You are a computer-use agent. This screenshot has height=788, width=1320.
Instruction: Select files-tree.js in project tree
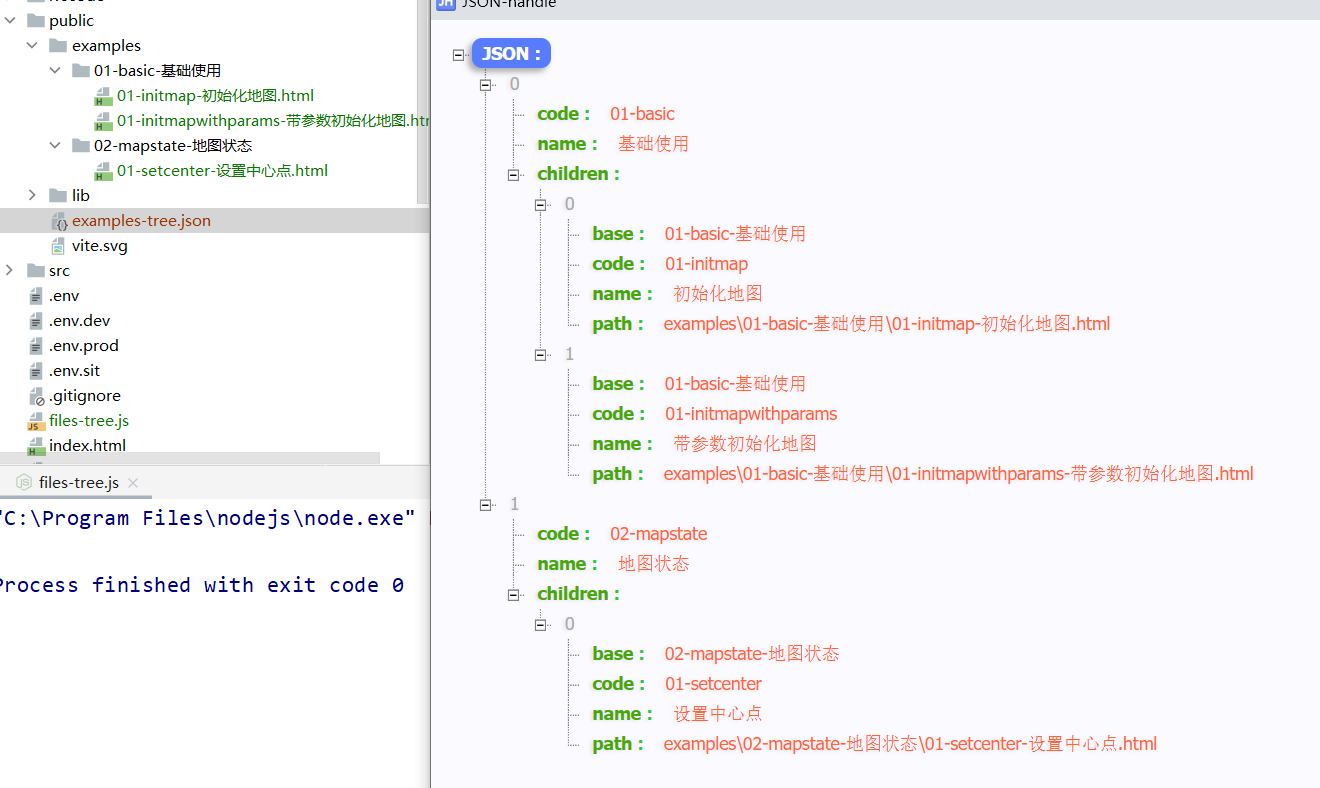coord(89,420)
